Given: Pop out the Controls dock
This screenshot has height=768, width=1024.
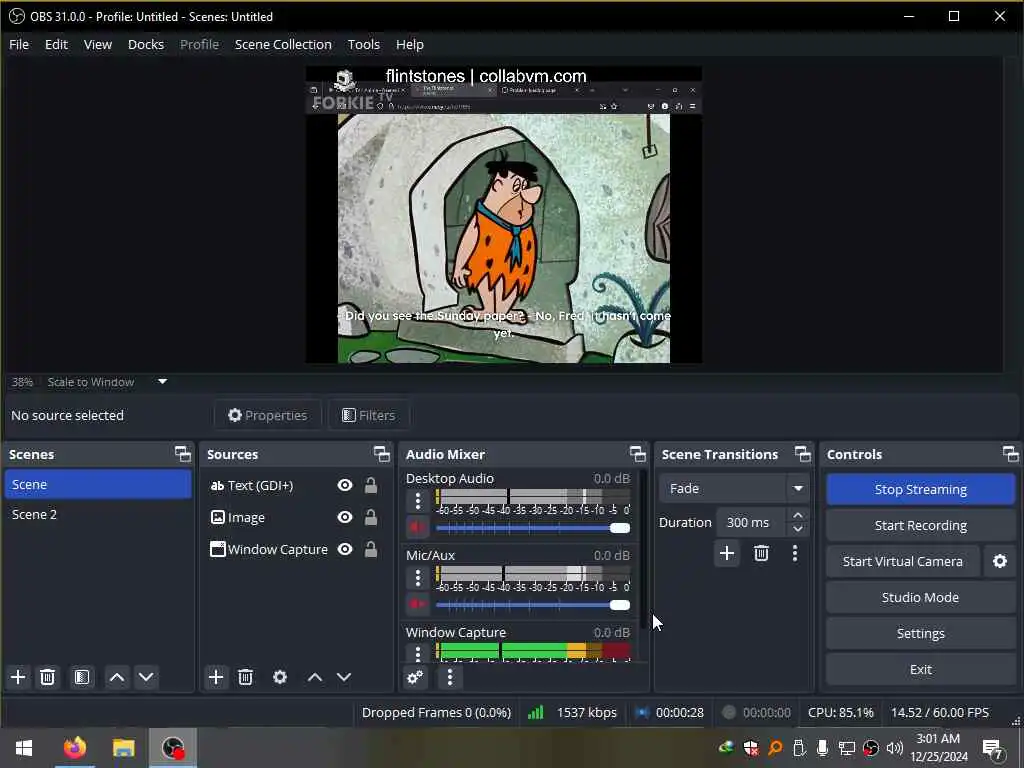Looking at the screenshot, I should 1010,454.
